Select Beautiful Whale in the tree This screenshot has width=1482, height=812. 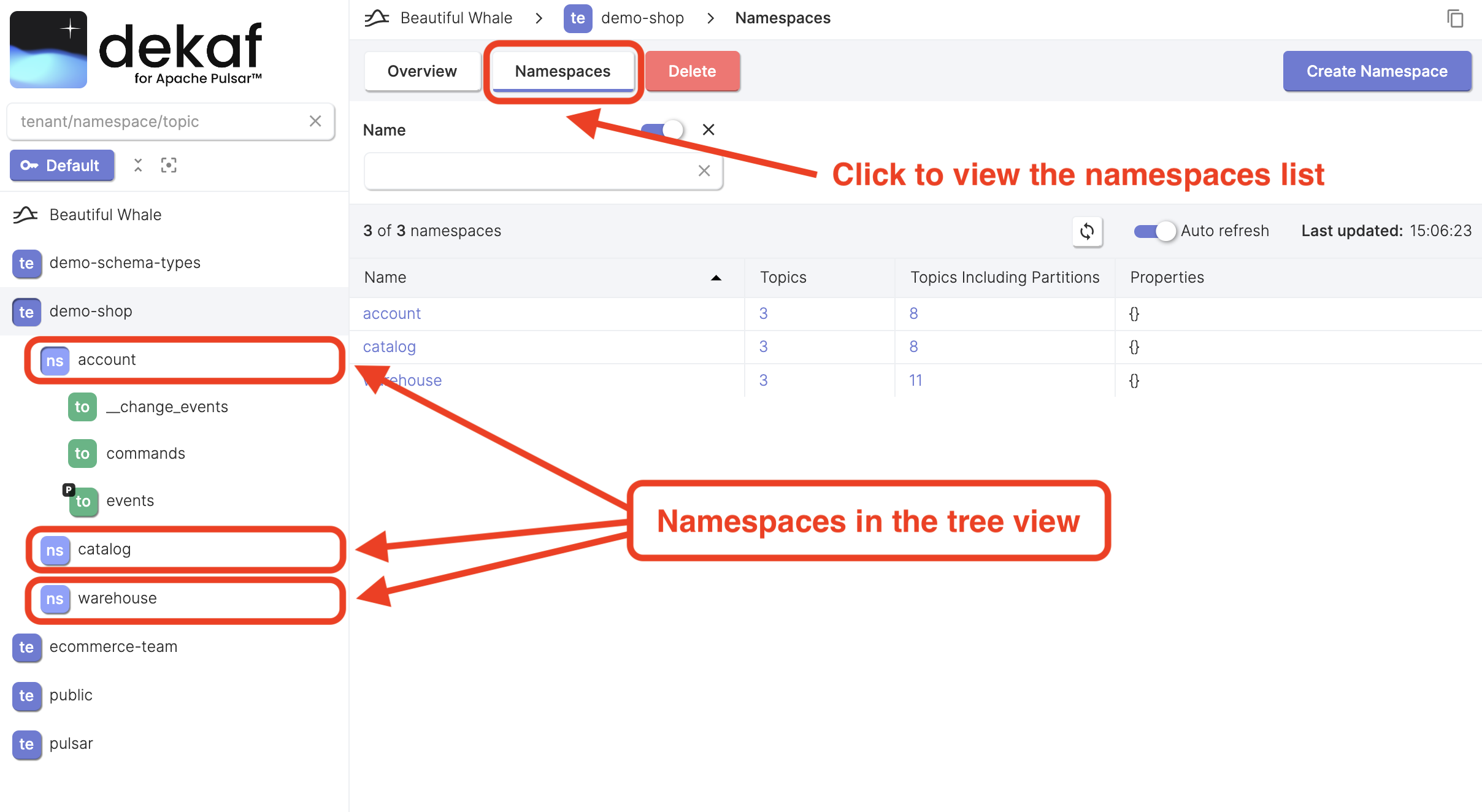point(106,215)
